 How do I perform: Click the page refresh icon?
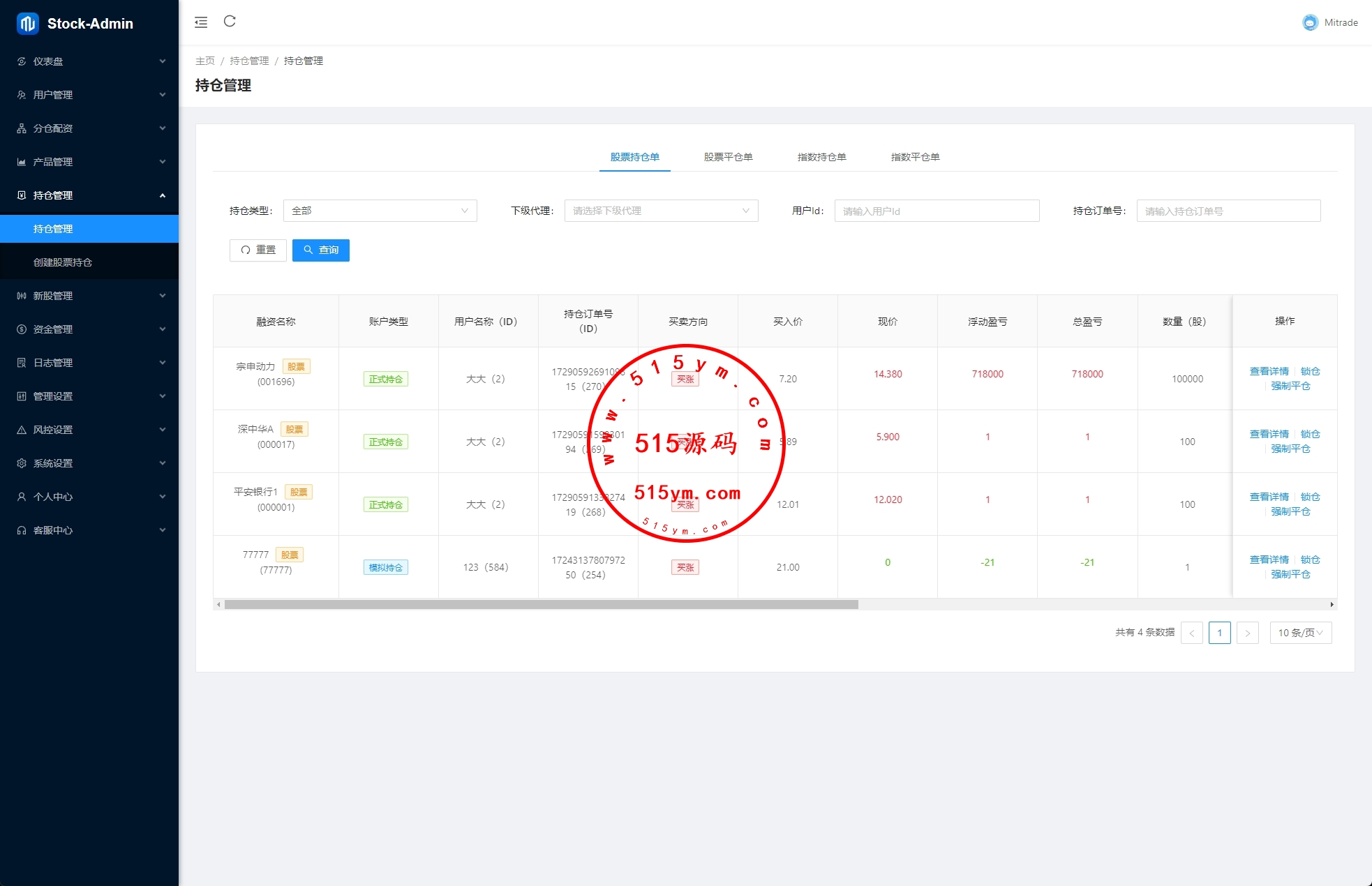[x=230, y=22]
